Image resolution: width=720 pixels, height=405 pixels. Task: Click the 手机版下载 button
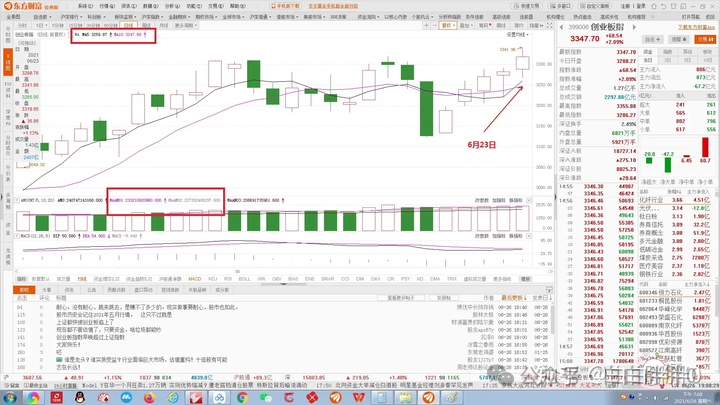point(285,6)
